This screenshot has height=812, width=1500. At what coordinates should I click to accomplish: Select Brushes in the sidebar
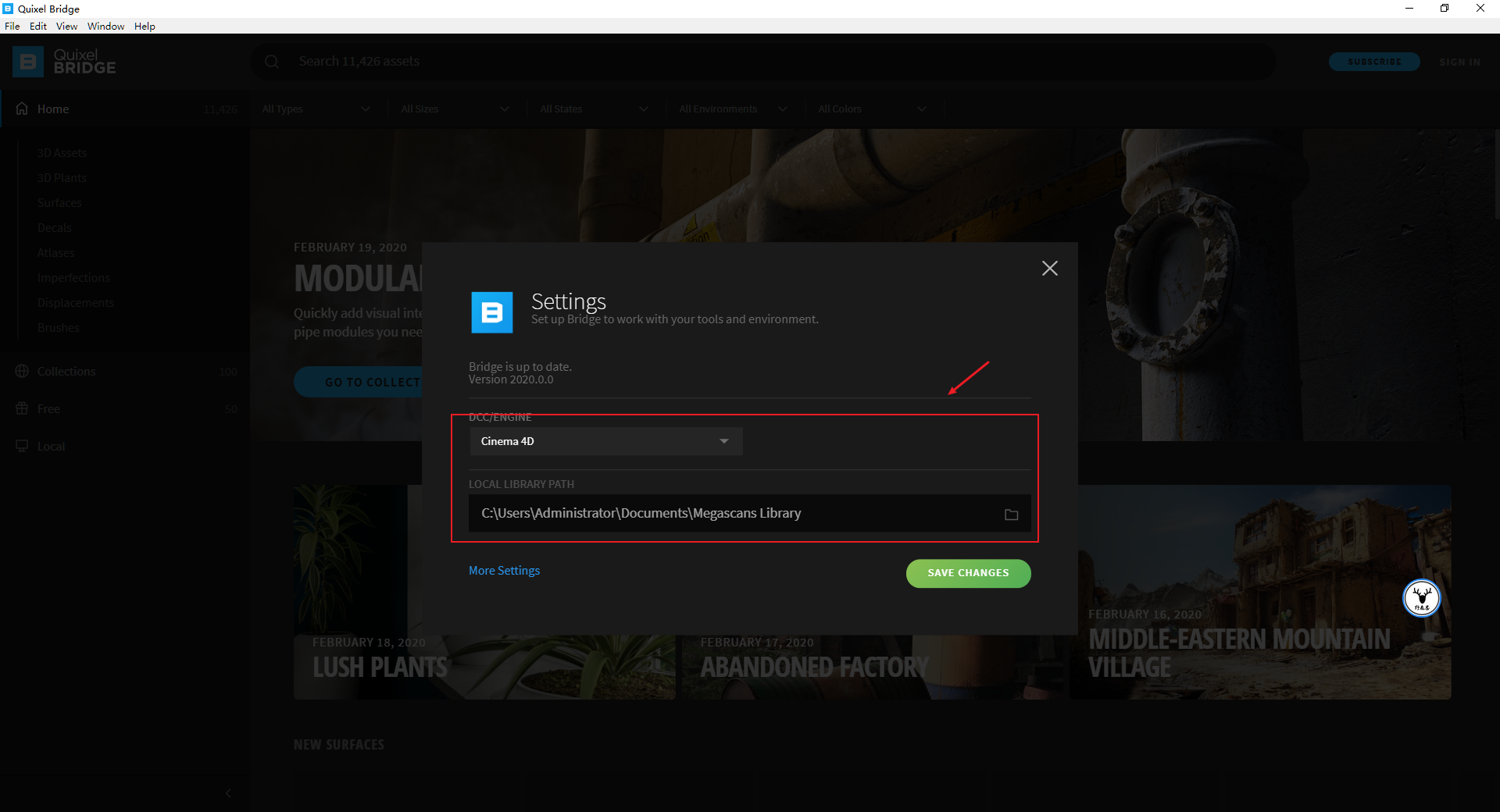click(59, 328)
